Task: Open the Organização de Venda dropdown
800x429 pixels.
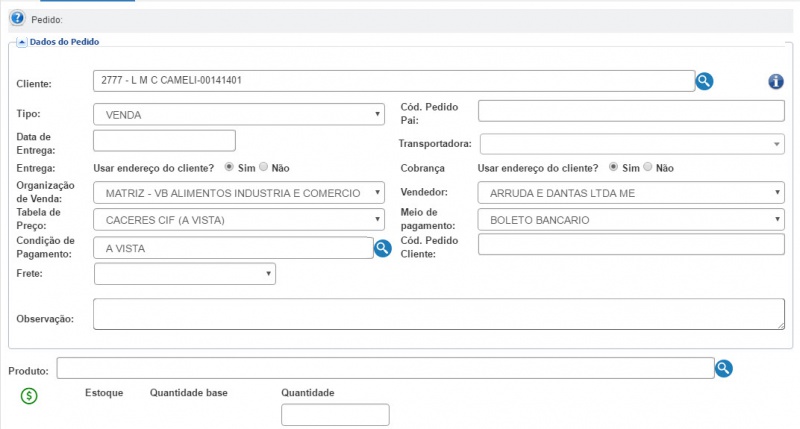Action: click(239, 193)
